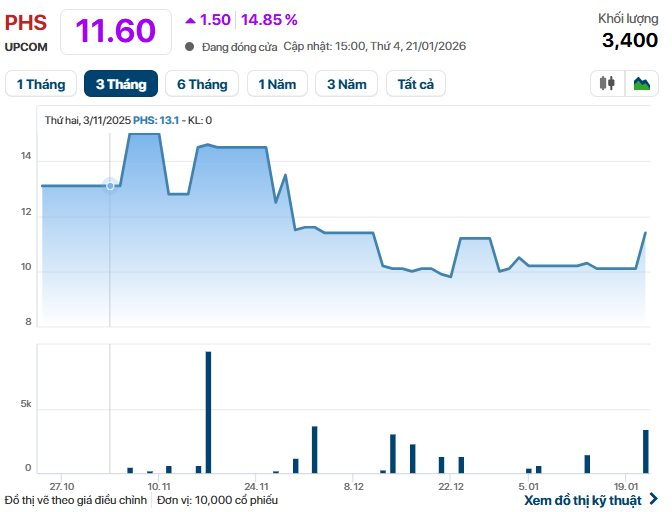Show the 1 Năm price history
672x512 pixels.
click(277, 84)
